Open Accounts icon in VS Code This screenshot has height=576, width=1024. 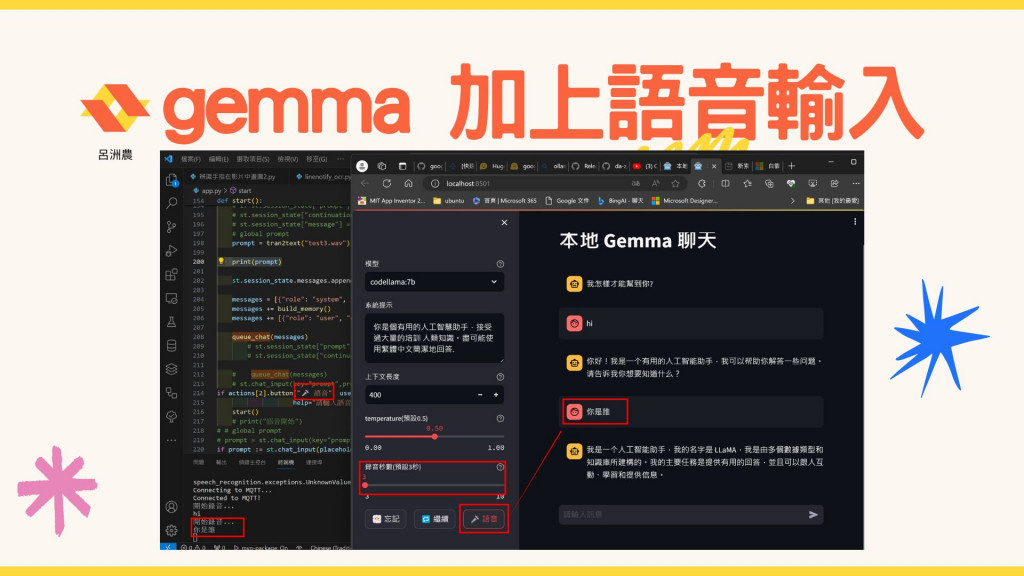coord(172,507)
